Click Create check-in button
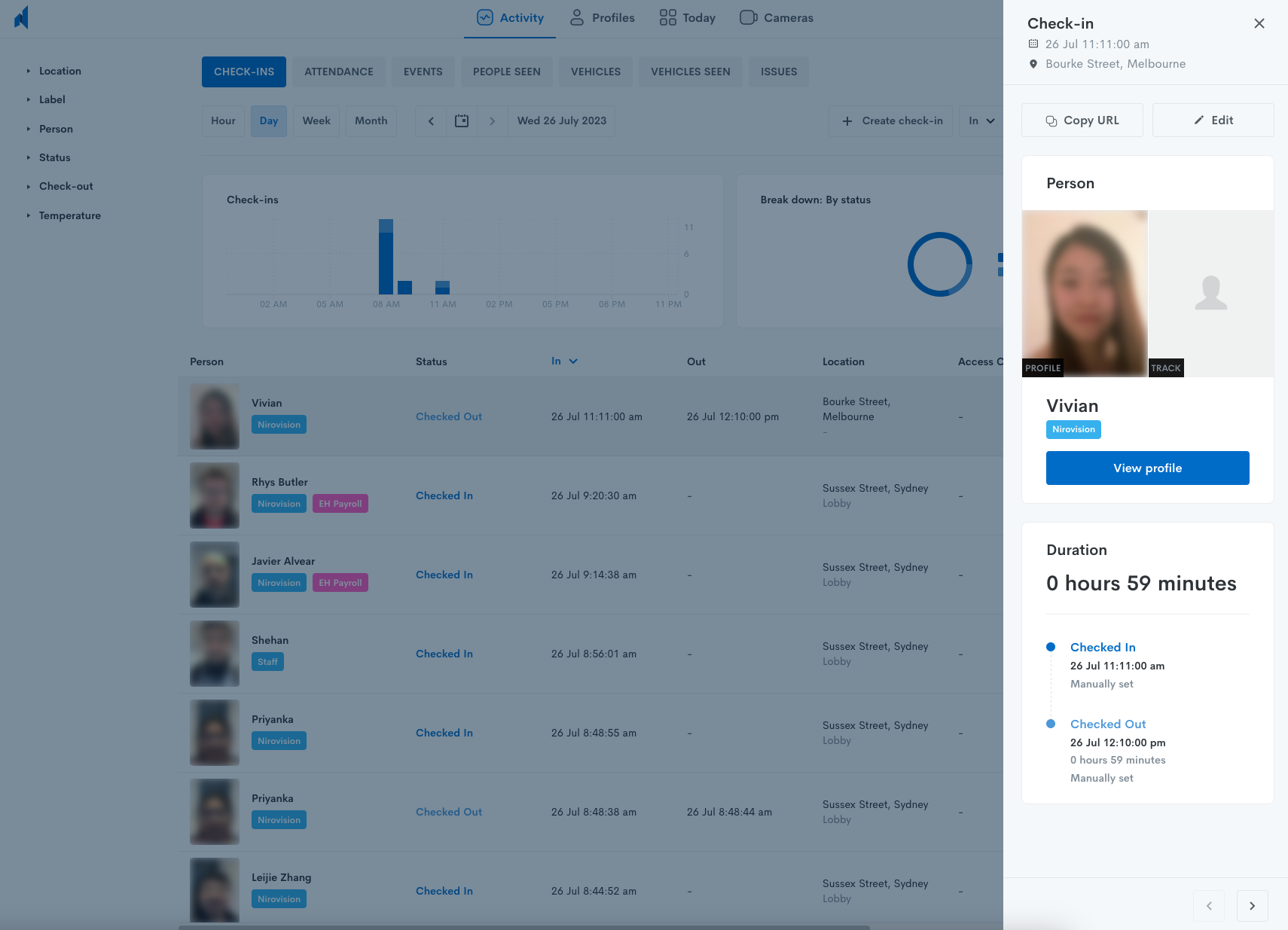Screen dimensions: 1288x930 click(x=891, y=120)
